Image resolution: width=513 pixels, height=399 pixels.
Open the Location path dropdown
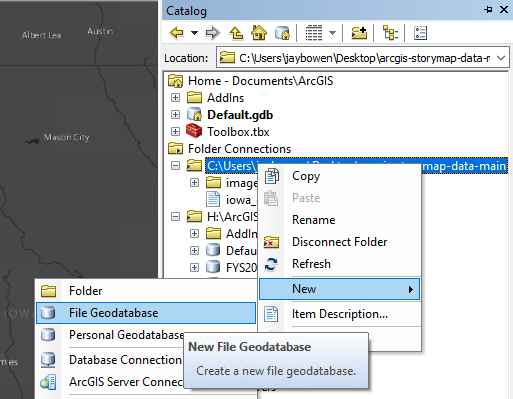pyautogui.click(x=501, y=58)
